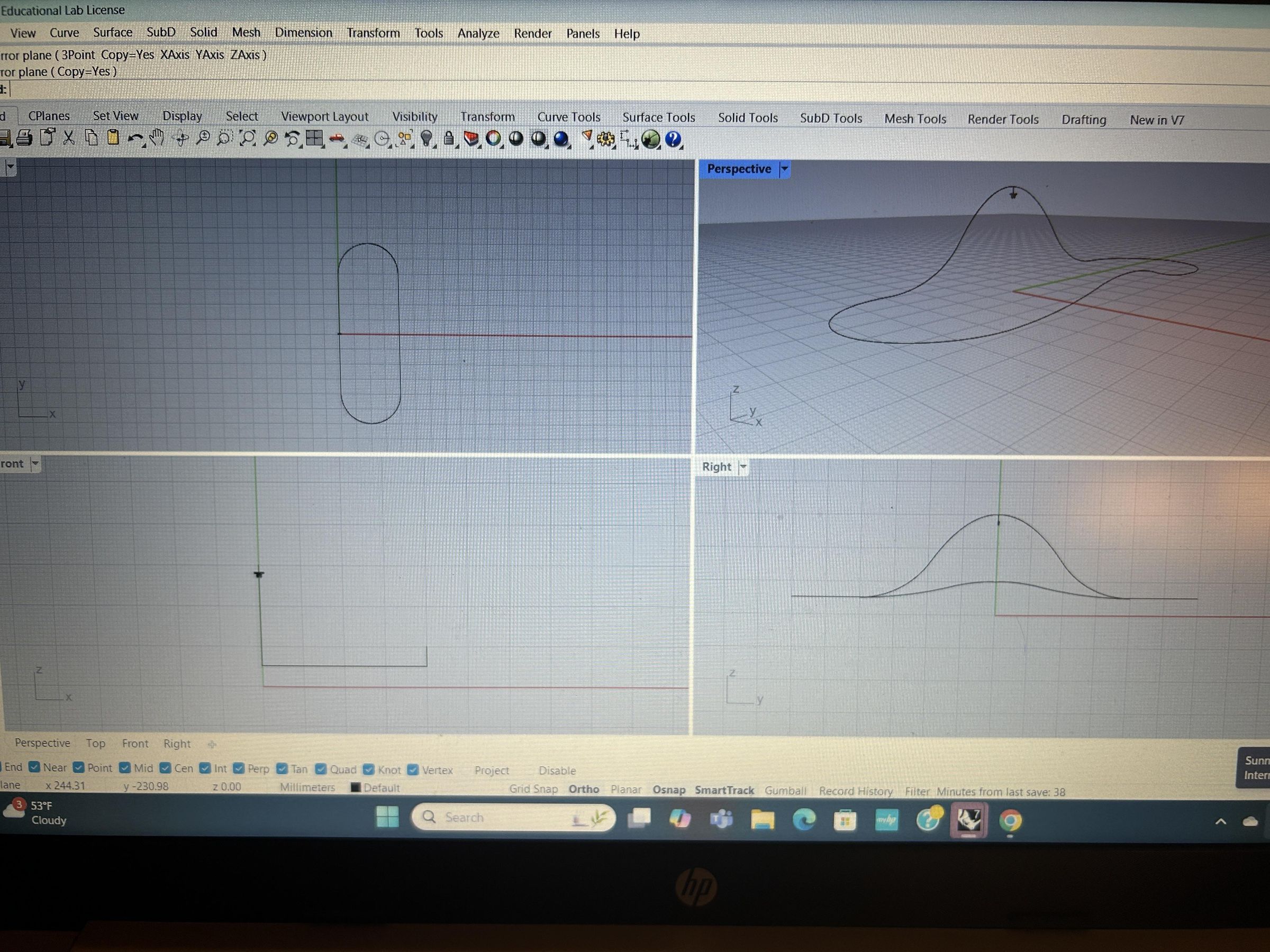Select the Rotate view tool

coord(181,138)
